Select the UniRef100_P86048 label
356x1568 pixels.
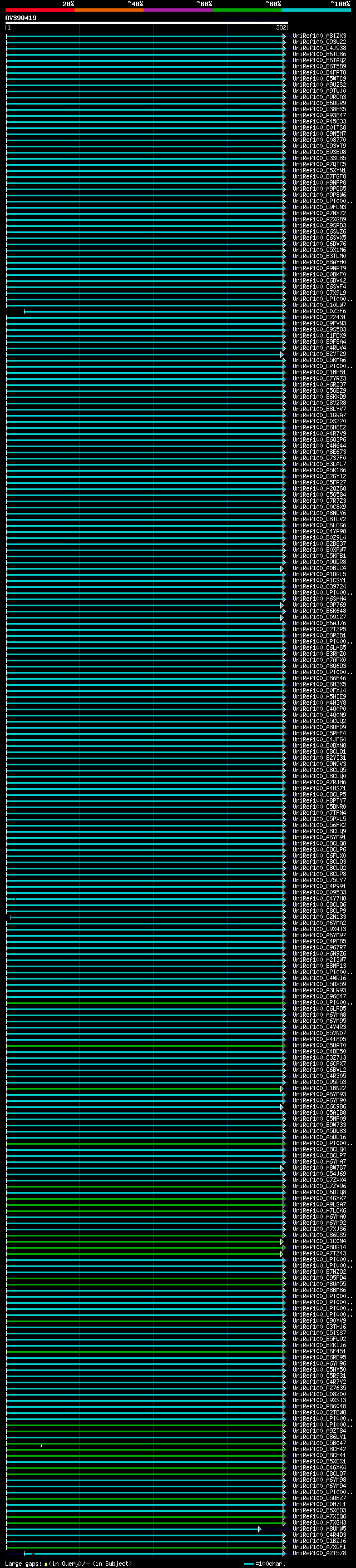(319, 1406)
